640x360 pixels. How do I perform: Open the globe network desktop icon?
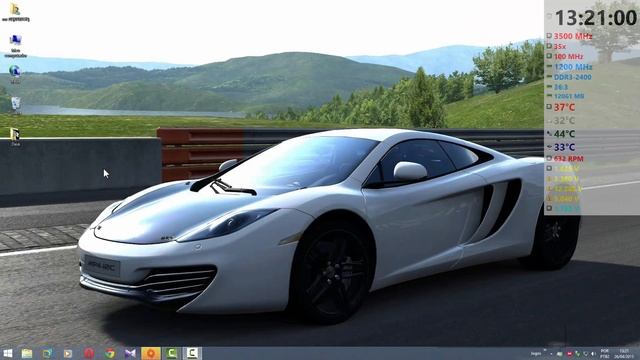tap(15, 71)
